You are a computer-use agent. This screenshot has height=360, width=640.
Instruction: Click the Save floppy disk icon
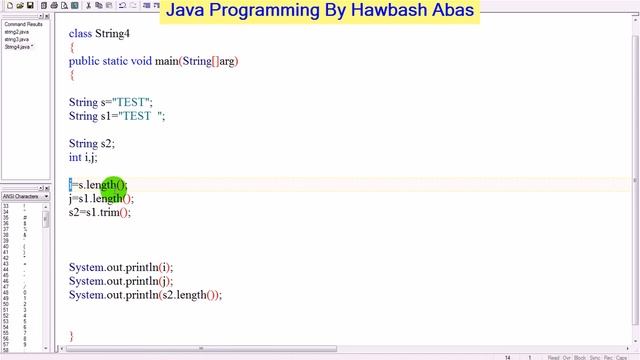[30, 5]
